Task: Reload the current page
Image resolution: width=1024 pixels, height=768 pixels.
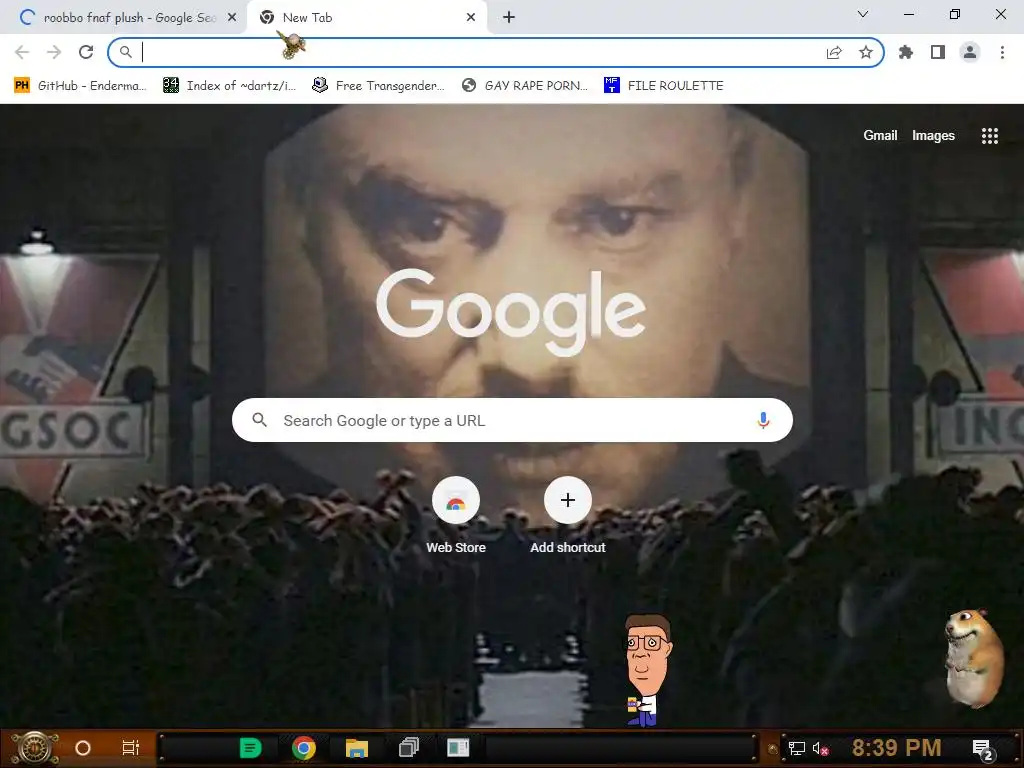Action: click(86, 52)
